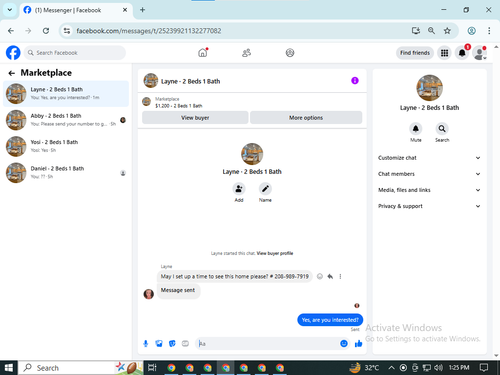Open Chrome three-dot menu
The width and height of the screenshot is (500, 375).
489,31
